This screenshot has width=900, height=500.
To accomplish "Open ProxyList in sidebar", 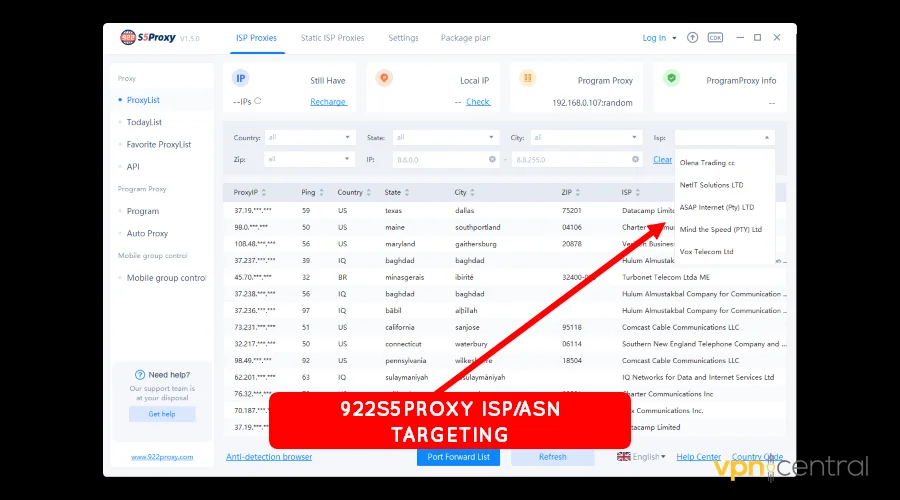I will tap(143, 100).
